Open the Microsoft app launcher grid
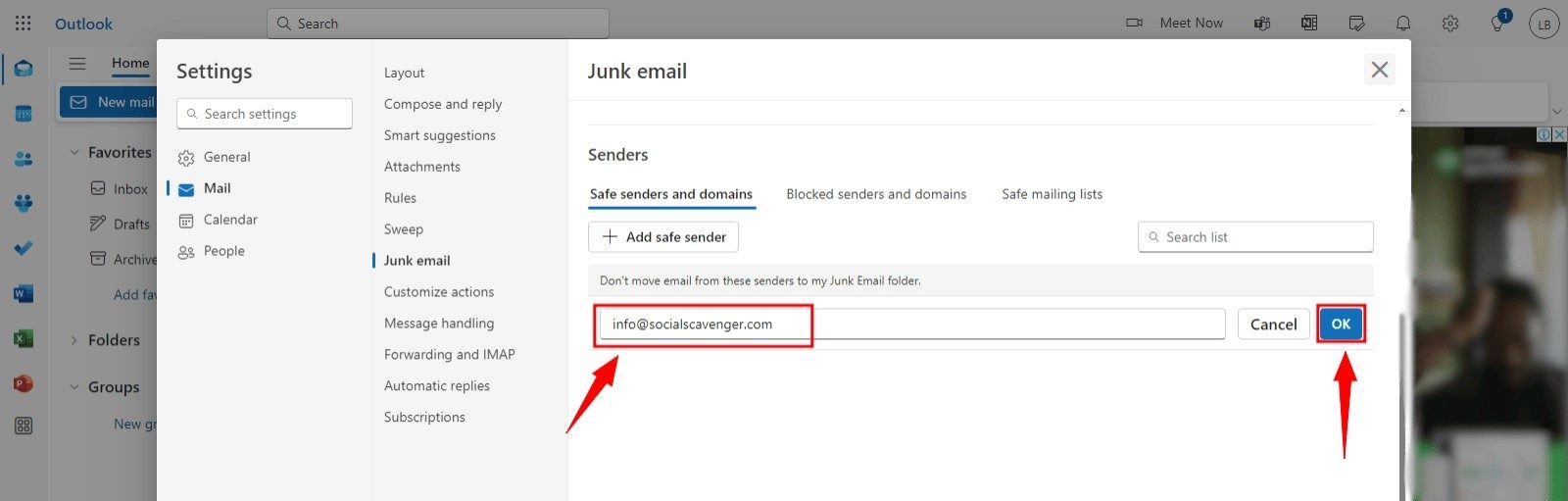The width and height of the screenshot is (1568, 501). click(24, 23)
